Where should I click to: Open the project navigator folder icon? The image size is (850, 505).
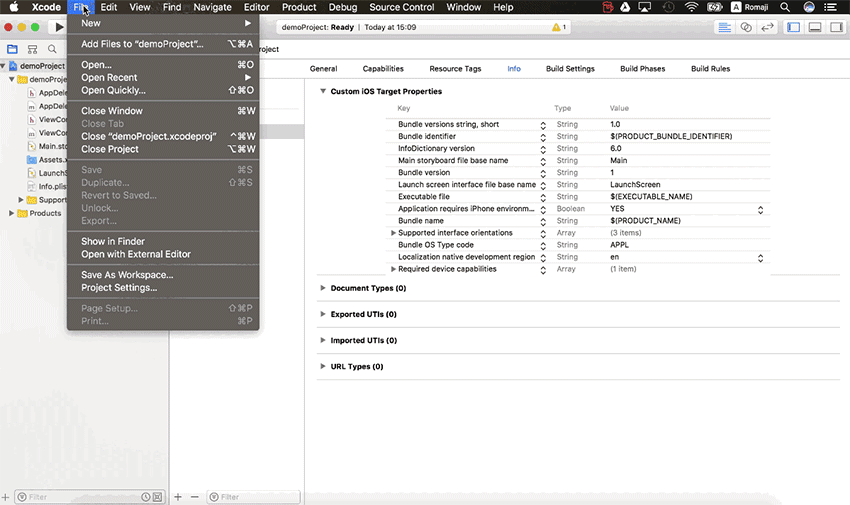tap(12, 49)
